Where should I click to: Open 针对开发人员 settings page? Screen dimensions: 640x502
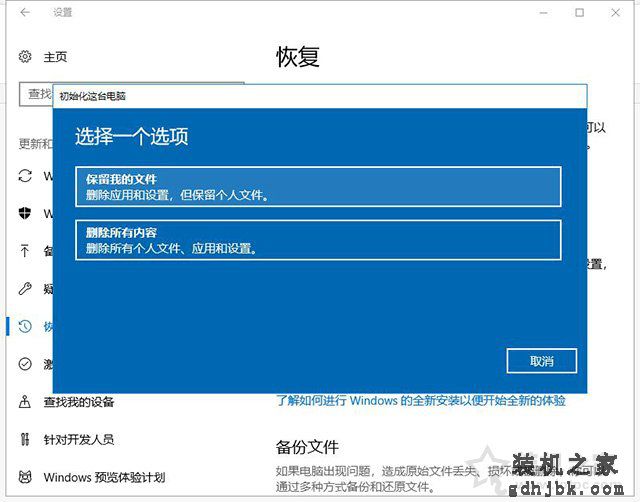79,440
